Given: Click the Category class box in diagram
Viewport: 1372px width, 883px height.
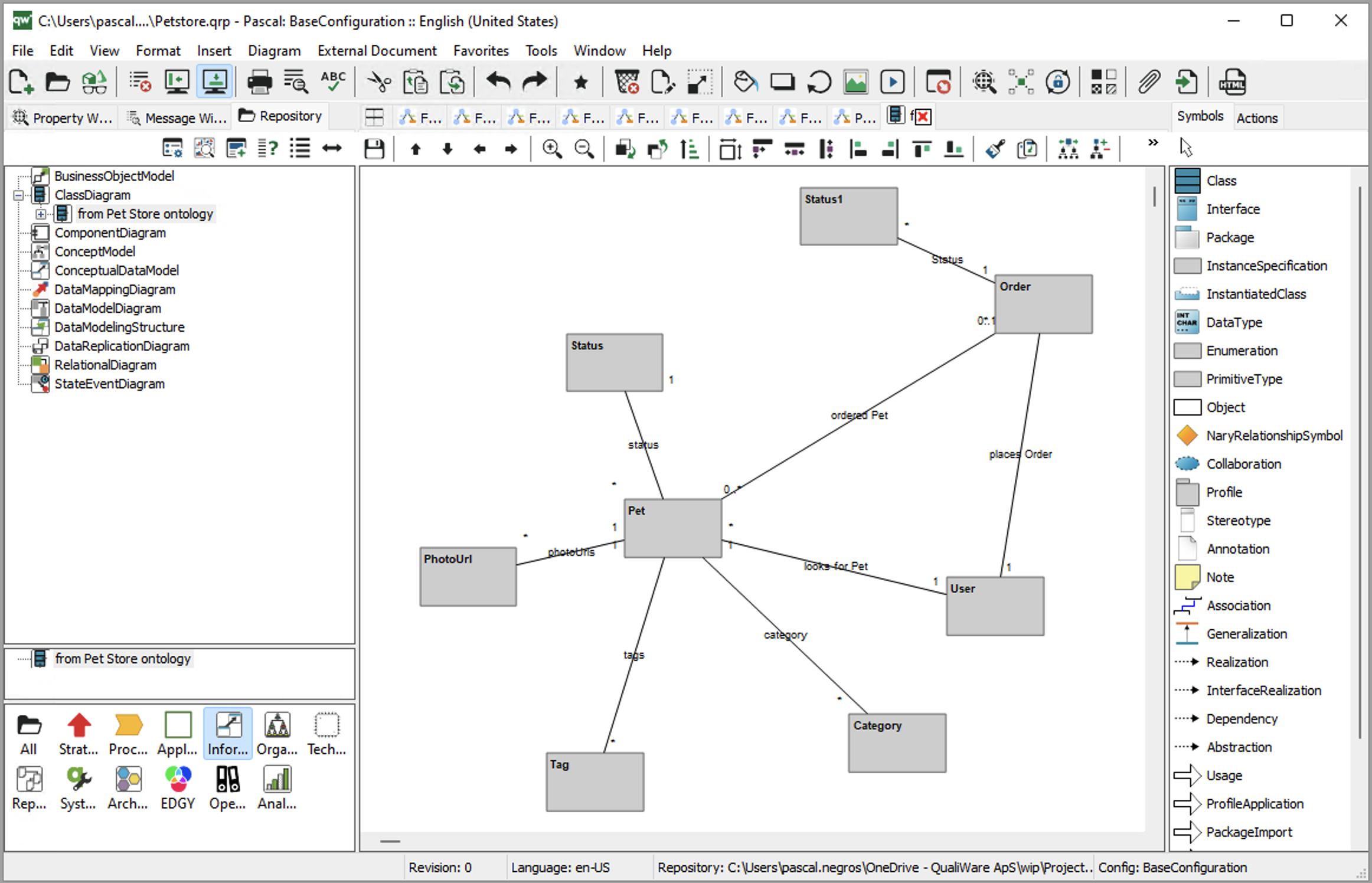Looking at the screenshot, I should tap(897, 743).
